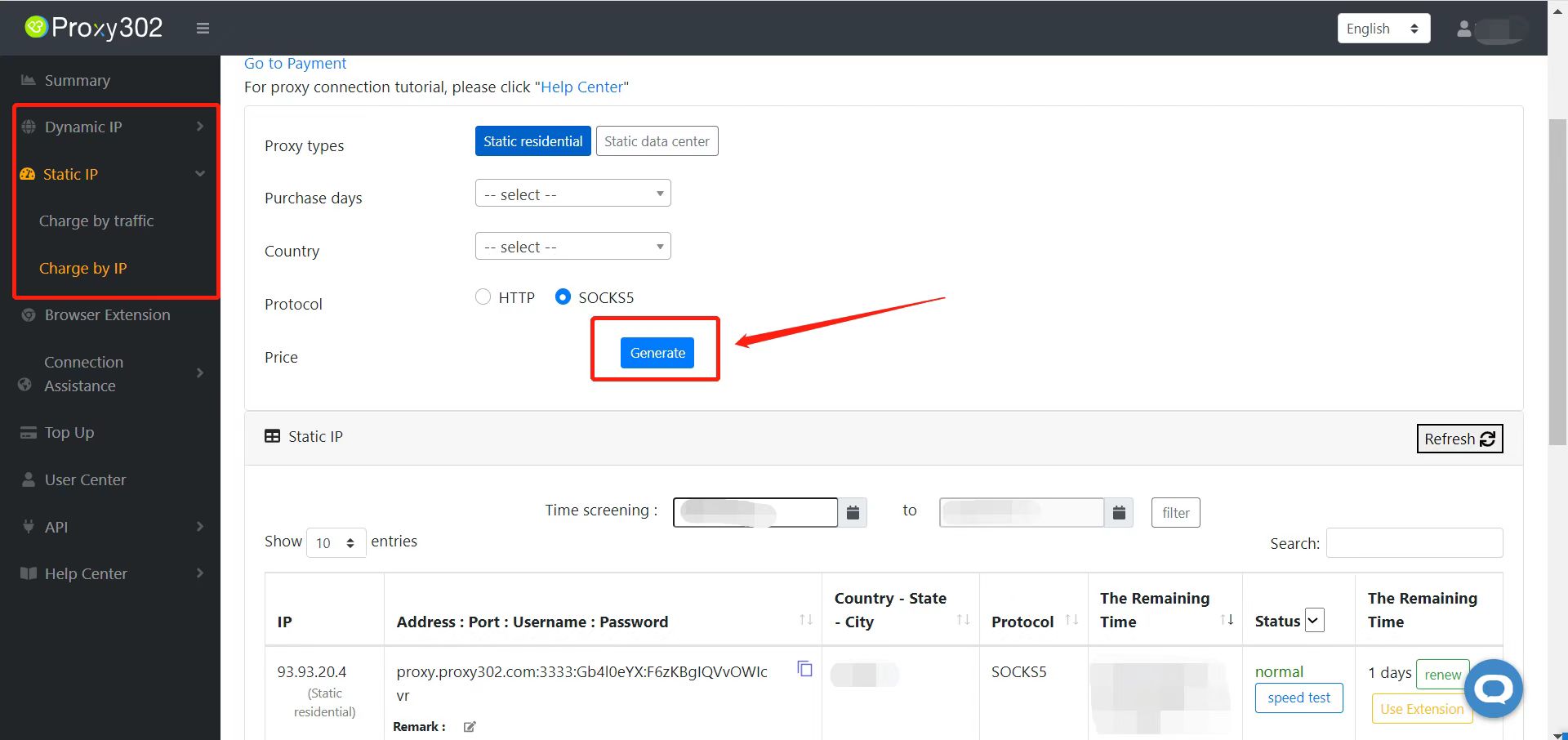
Task: Click the copy proxy address icon
Action: click(x=804, y=669)
